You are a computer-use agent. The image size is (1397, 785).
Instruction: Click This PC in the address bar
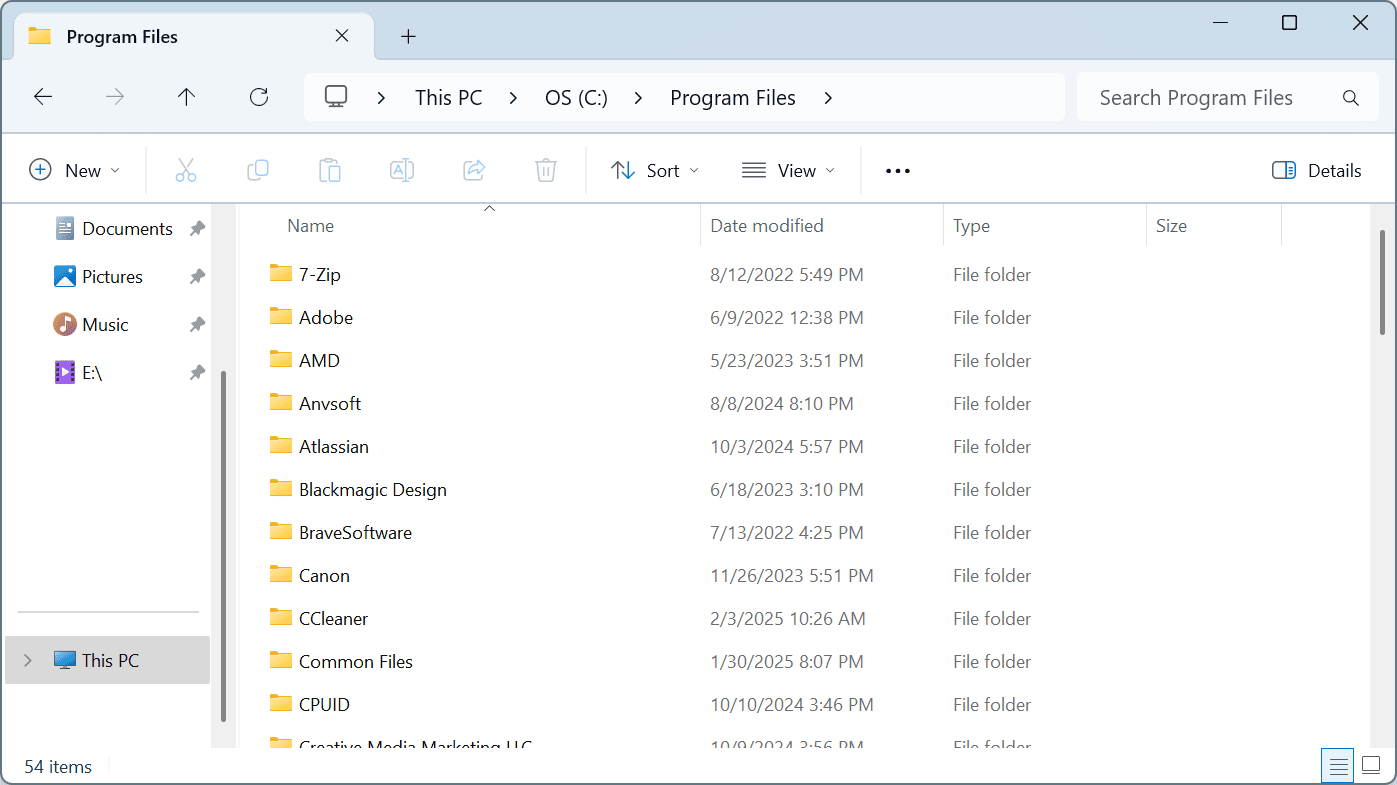coord(448,98)
